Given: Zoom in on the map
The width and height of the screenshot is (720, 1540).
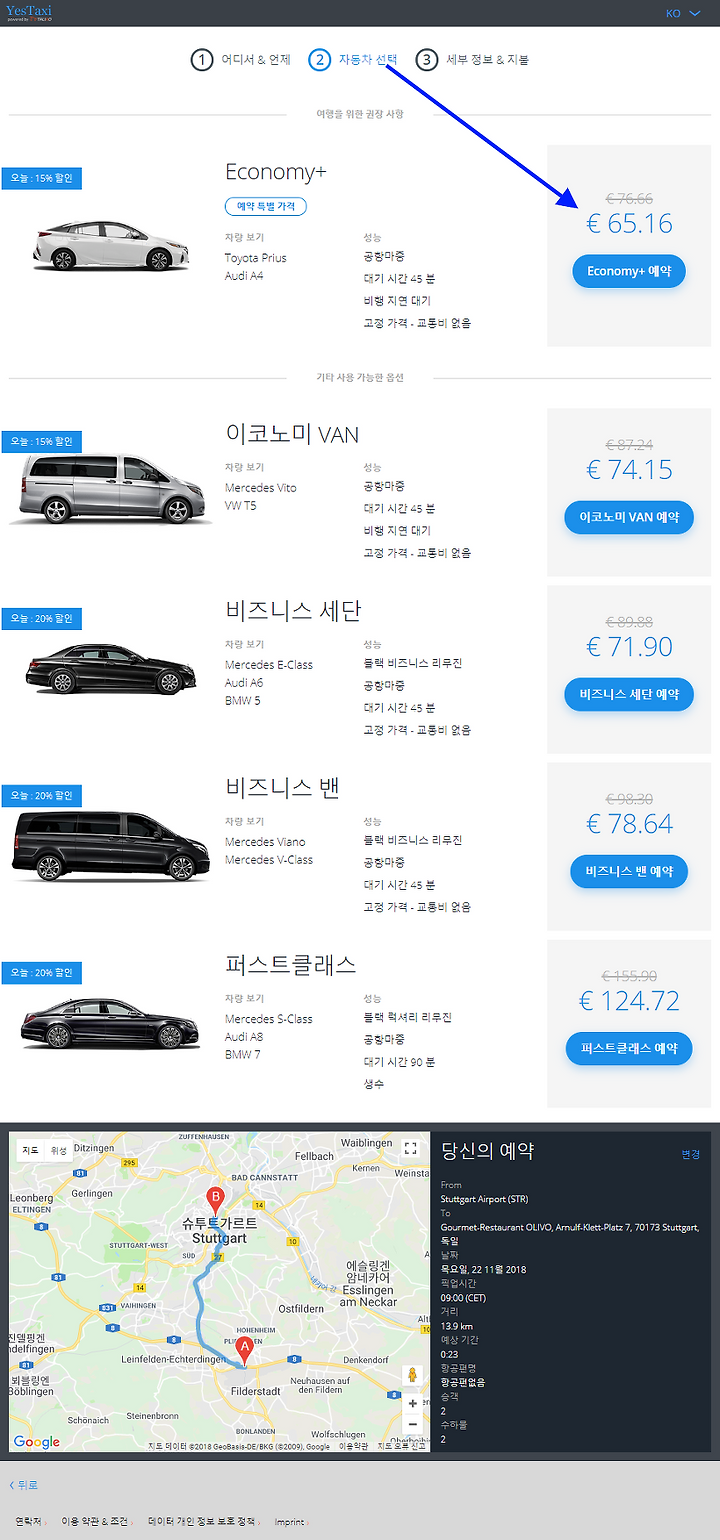Looking at the screenshot, I should tap(413, 1404).
